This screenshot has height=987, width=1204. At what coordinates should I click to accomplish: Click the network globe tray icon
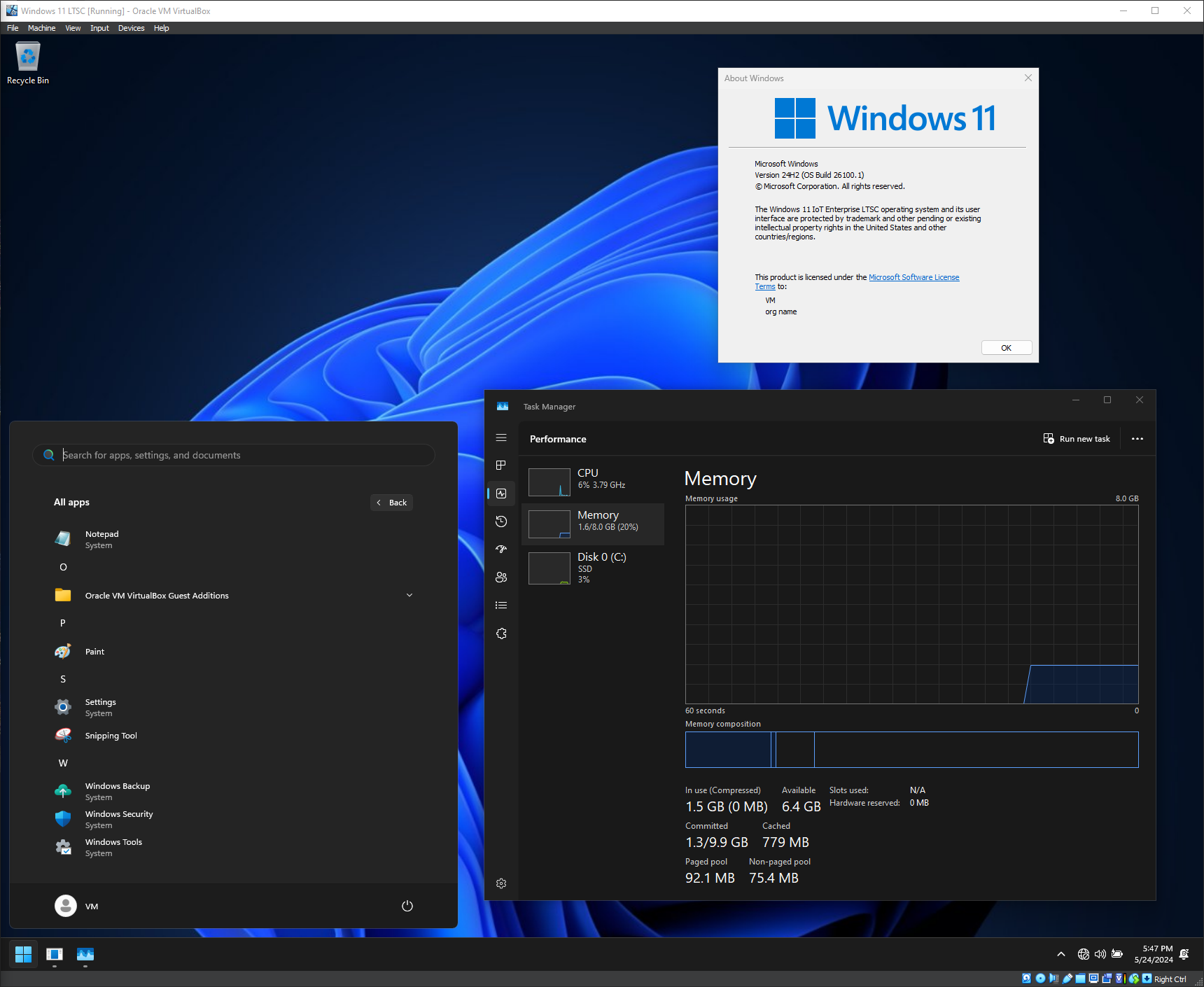[1084, 954]
